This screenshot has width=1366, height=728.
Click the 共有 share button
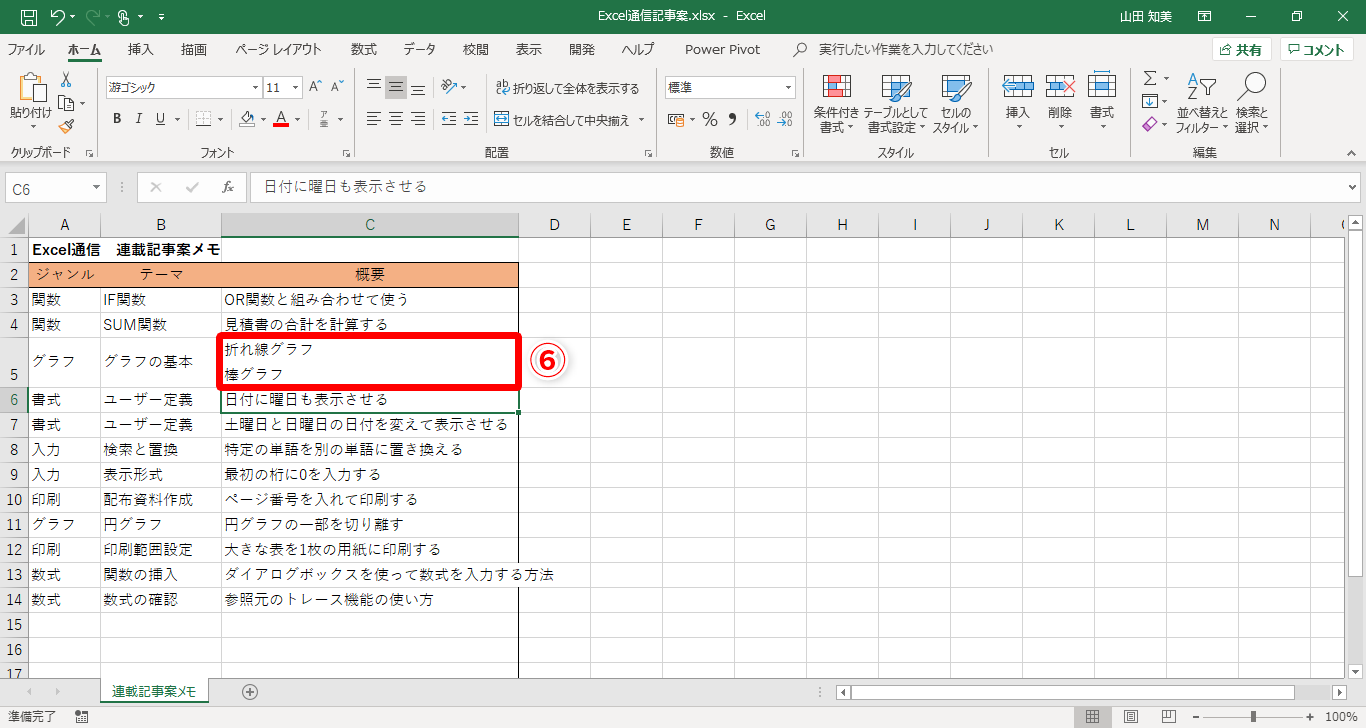tap(1241, 50)
